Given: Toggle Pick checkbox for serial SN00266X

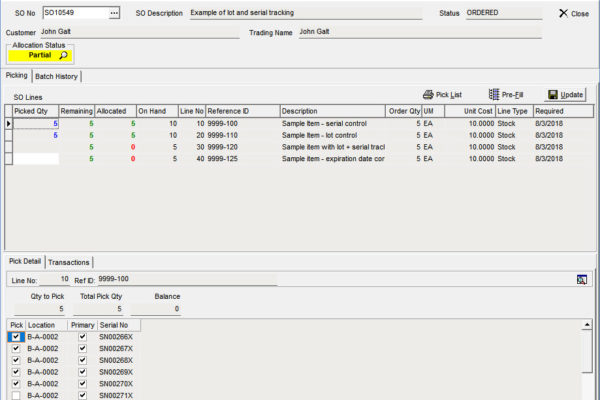Looking at the screenshot, I should coord(16,337).
